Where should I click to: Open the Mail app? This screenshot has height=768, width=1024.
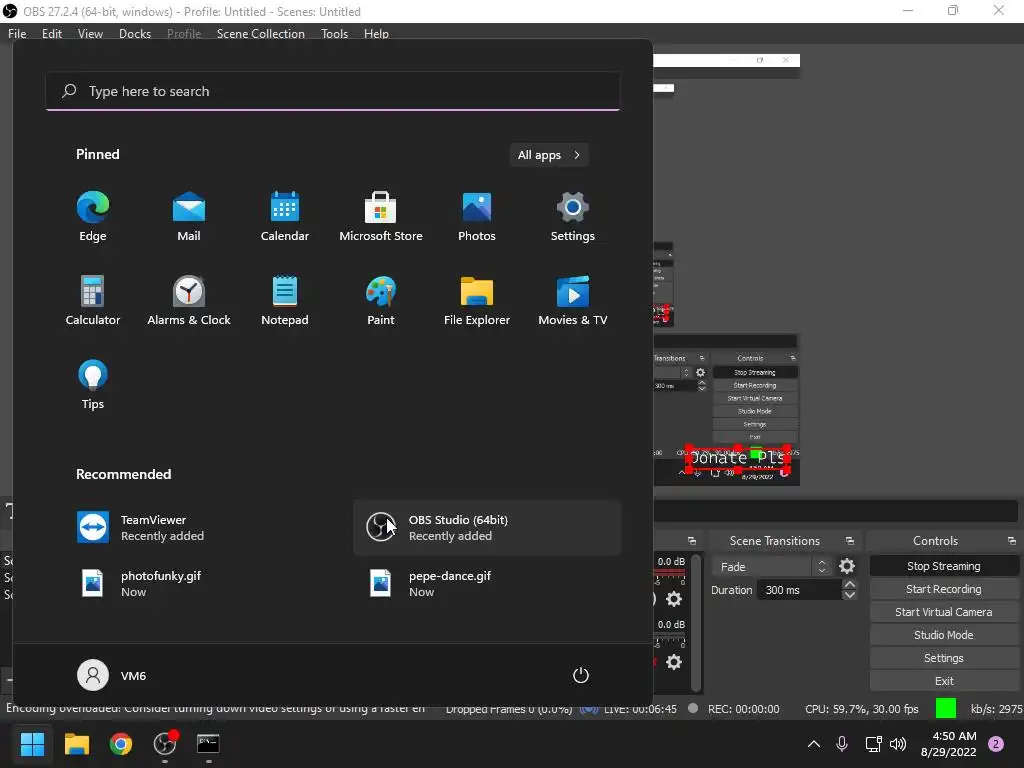(x=189, y=217)
